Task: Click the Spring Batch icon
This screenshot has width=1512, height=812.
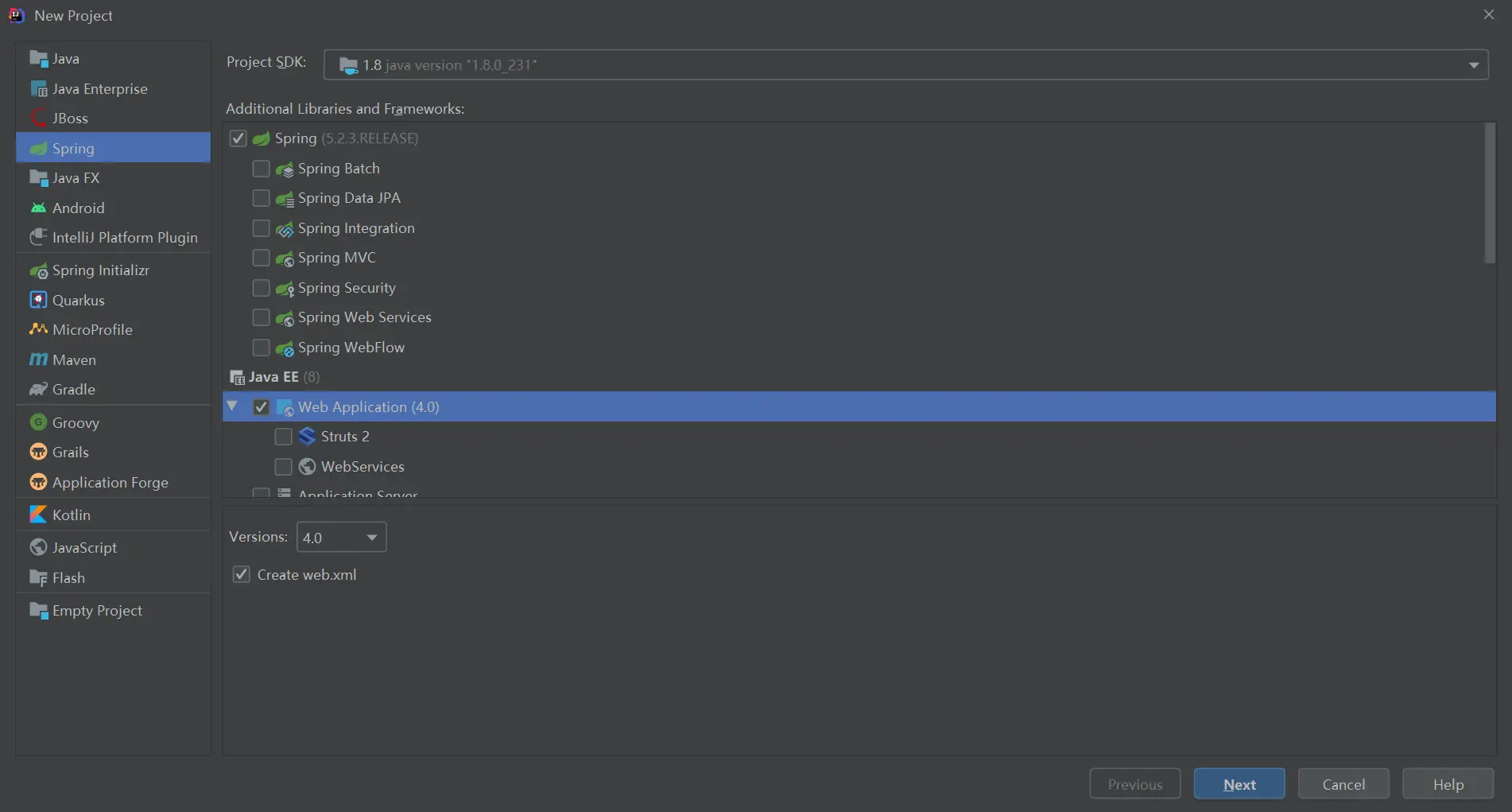Action: pyautogui.click(x=285, y=169)
